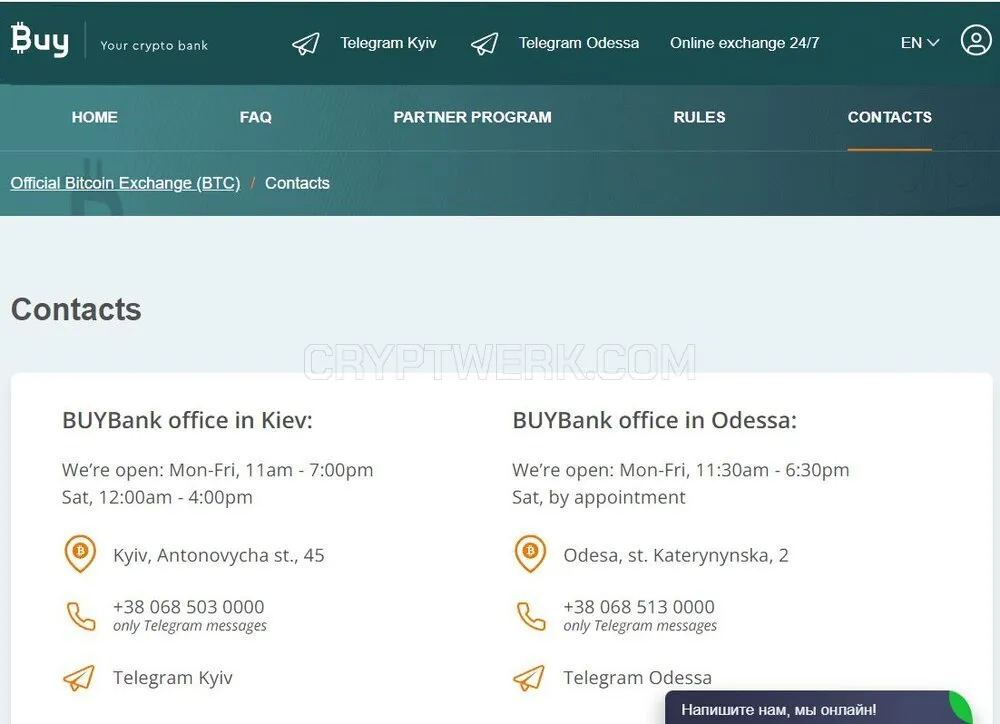
Task: Click the Contacts page heading
Action: pos(76,309)
